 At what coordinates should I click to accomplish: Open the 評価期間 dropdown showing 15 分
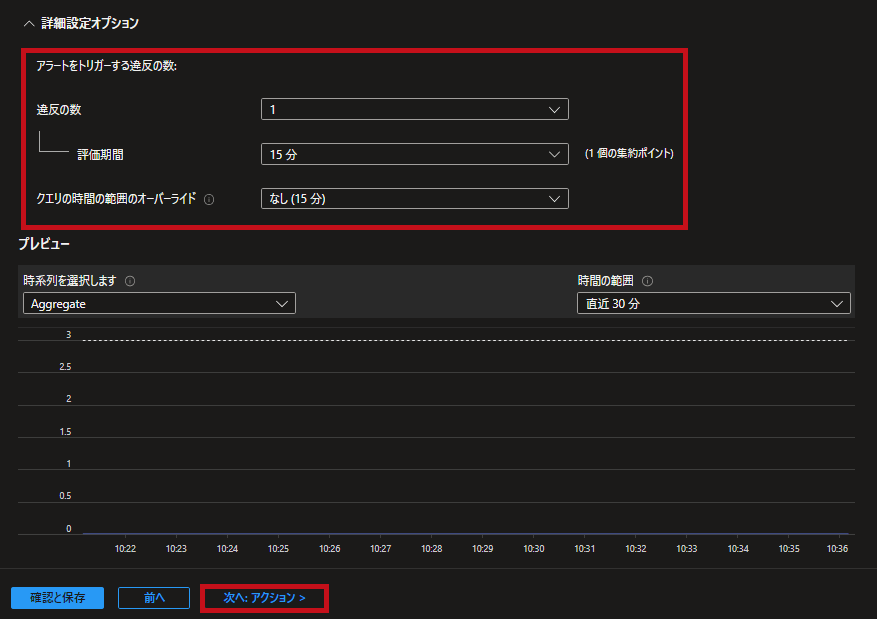point(414,154)
